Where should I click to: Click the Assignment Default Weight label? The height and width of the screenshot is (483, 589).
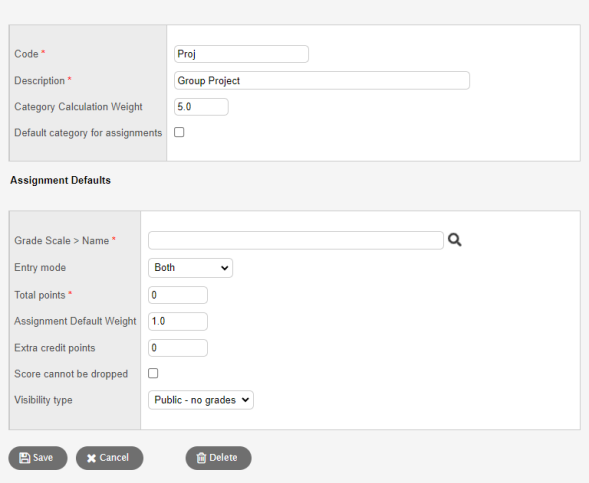pos(76,321)
